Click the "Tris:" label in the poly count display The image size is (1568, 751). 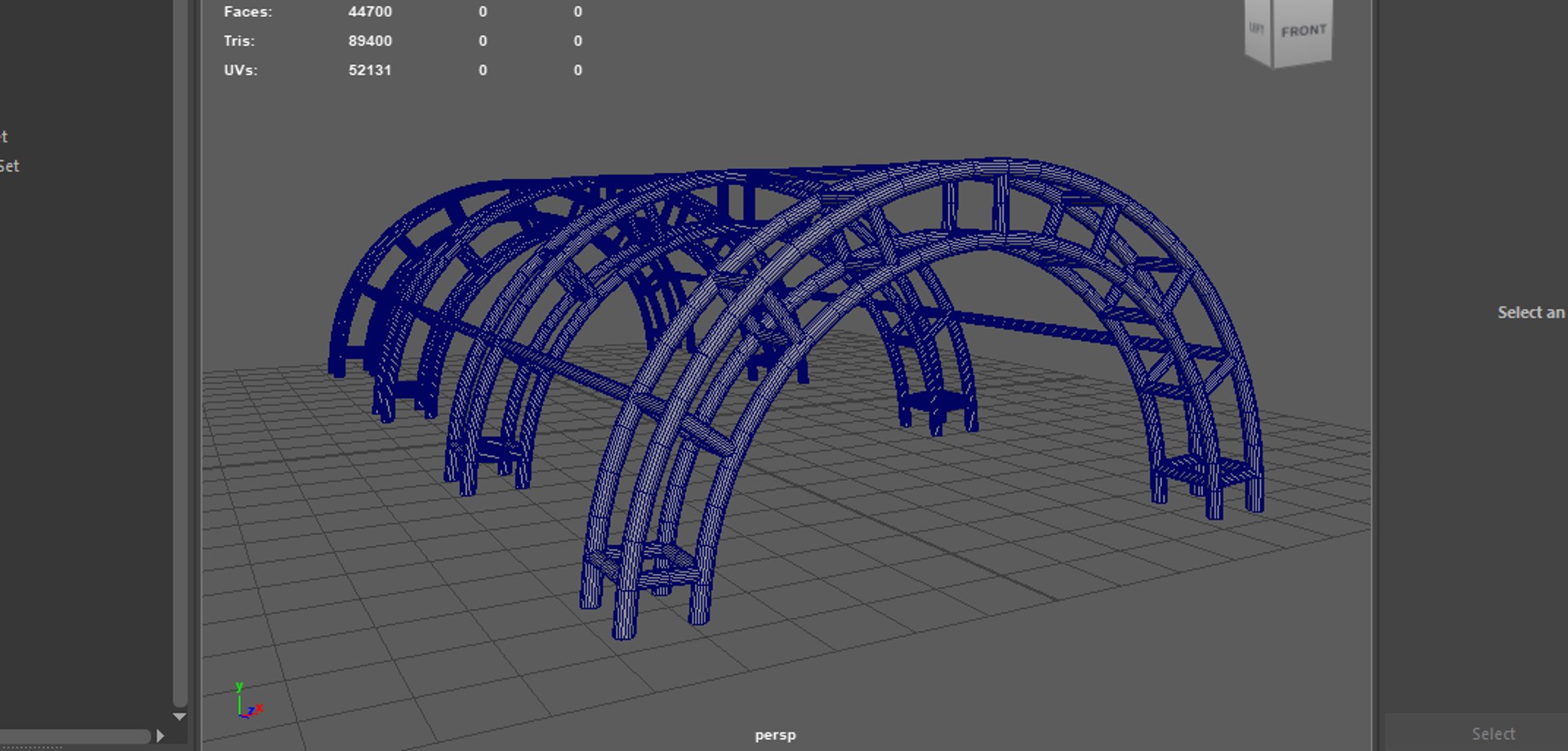pos(239,41)
